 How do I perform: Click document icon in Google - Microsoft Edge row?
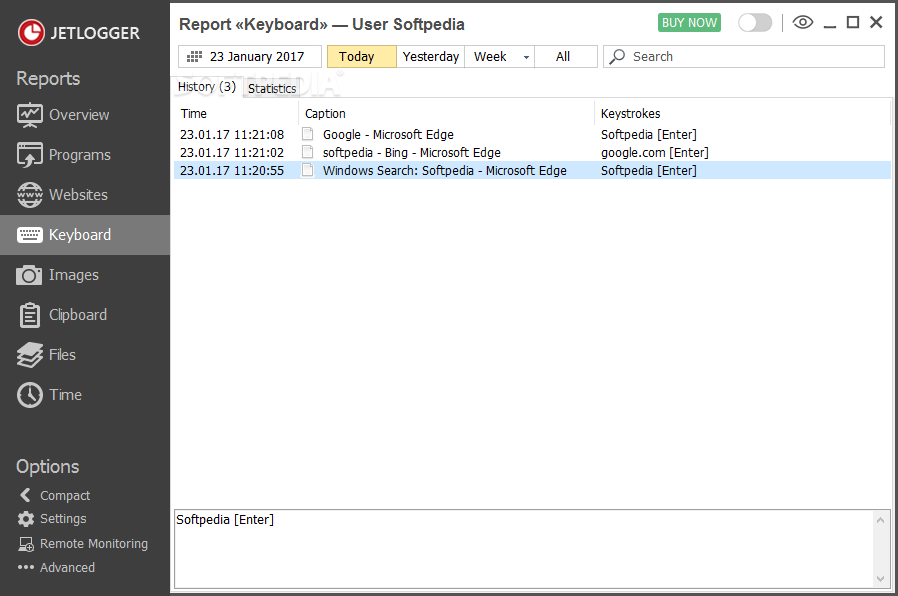tap(308, 134)
